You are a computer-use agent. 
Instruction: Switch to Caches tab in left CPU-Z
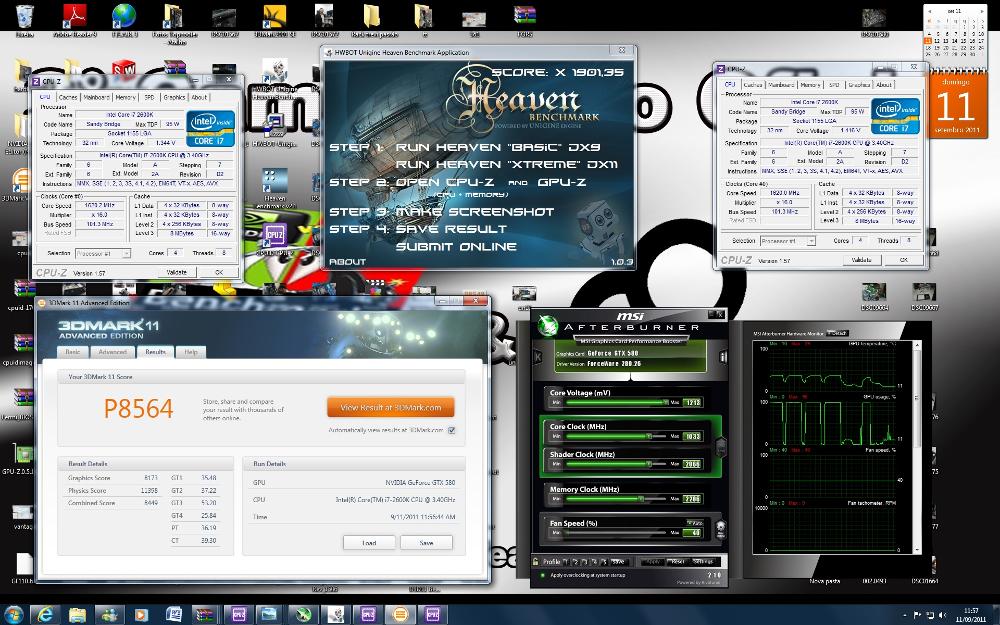pos(68,98)
